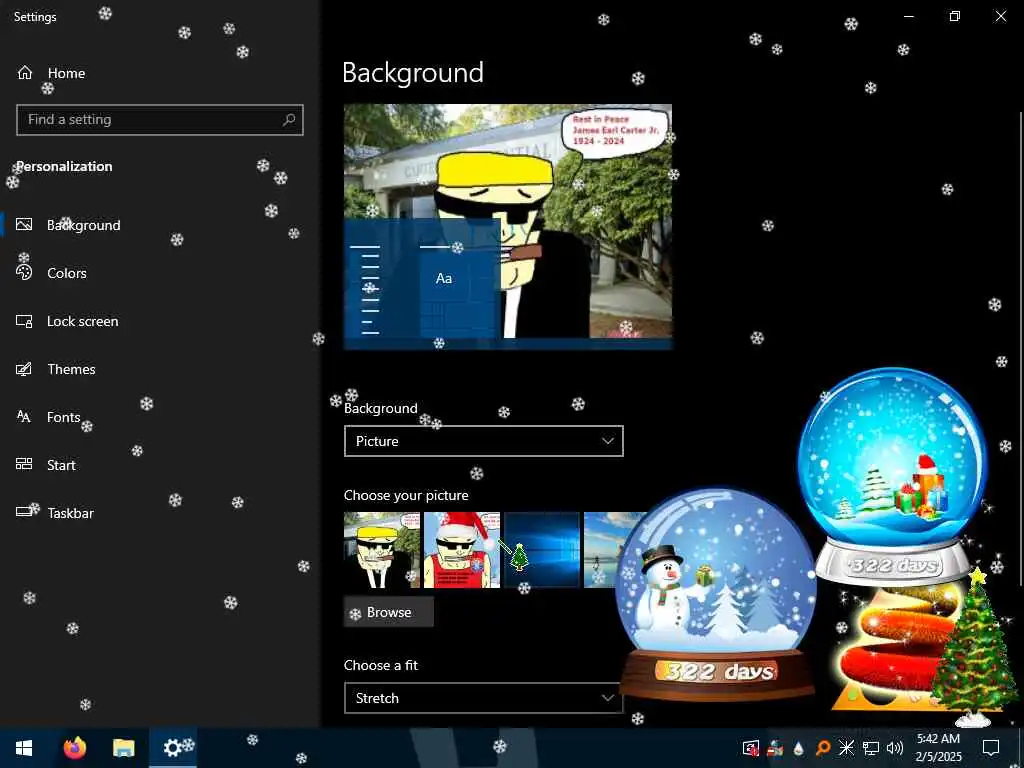
Task: Select the default Windows 10 wallpaper thumbnail
Action: (541, 550)
